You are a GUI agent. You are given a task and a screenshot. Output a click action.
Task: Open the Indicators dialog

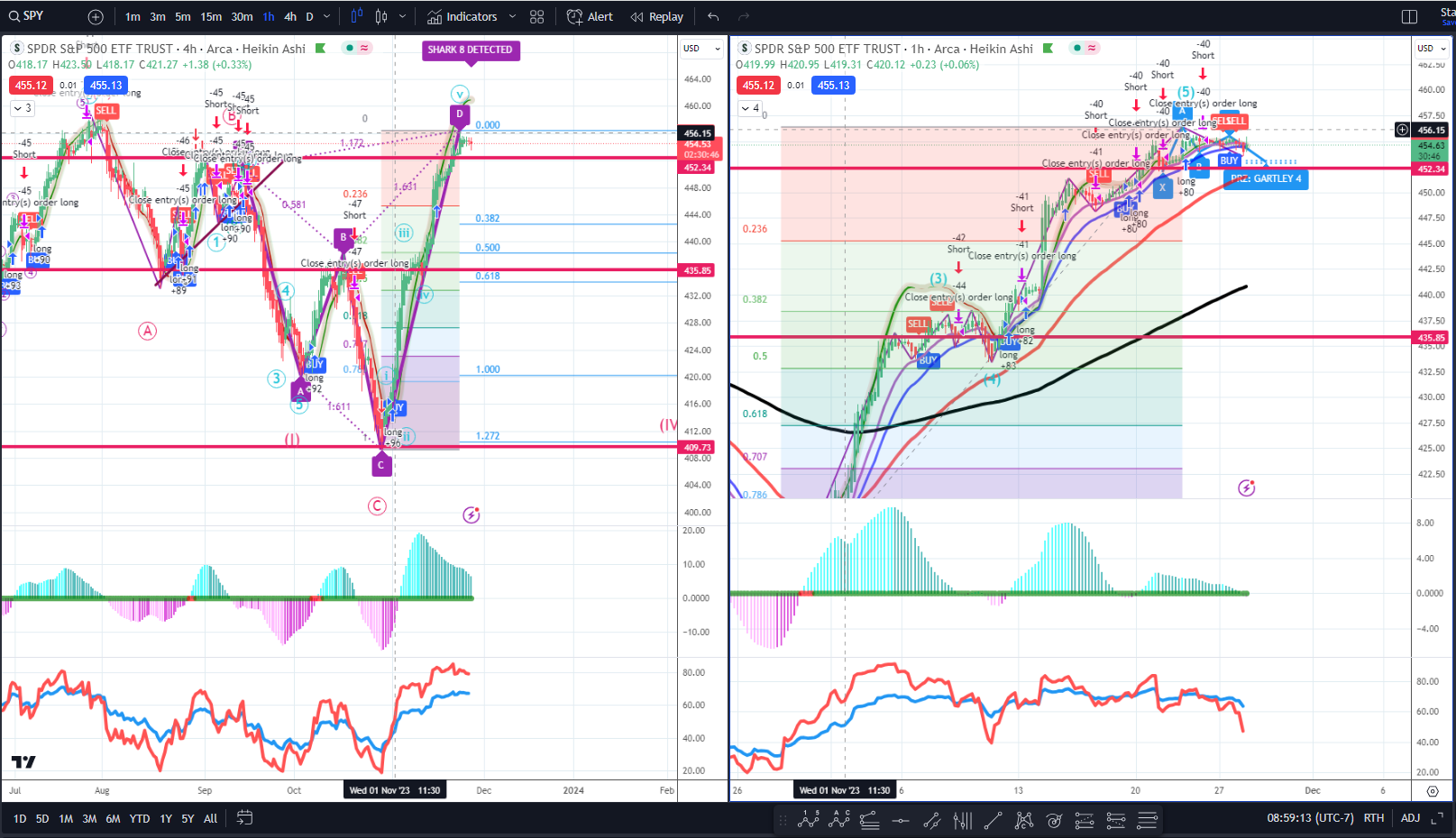click(x=462, y=16)
